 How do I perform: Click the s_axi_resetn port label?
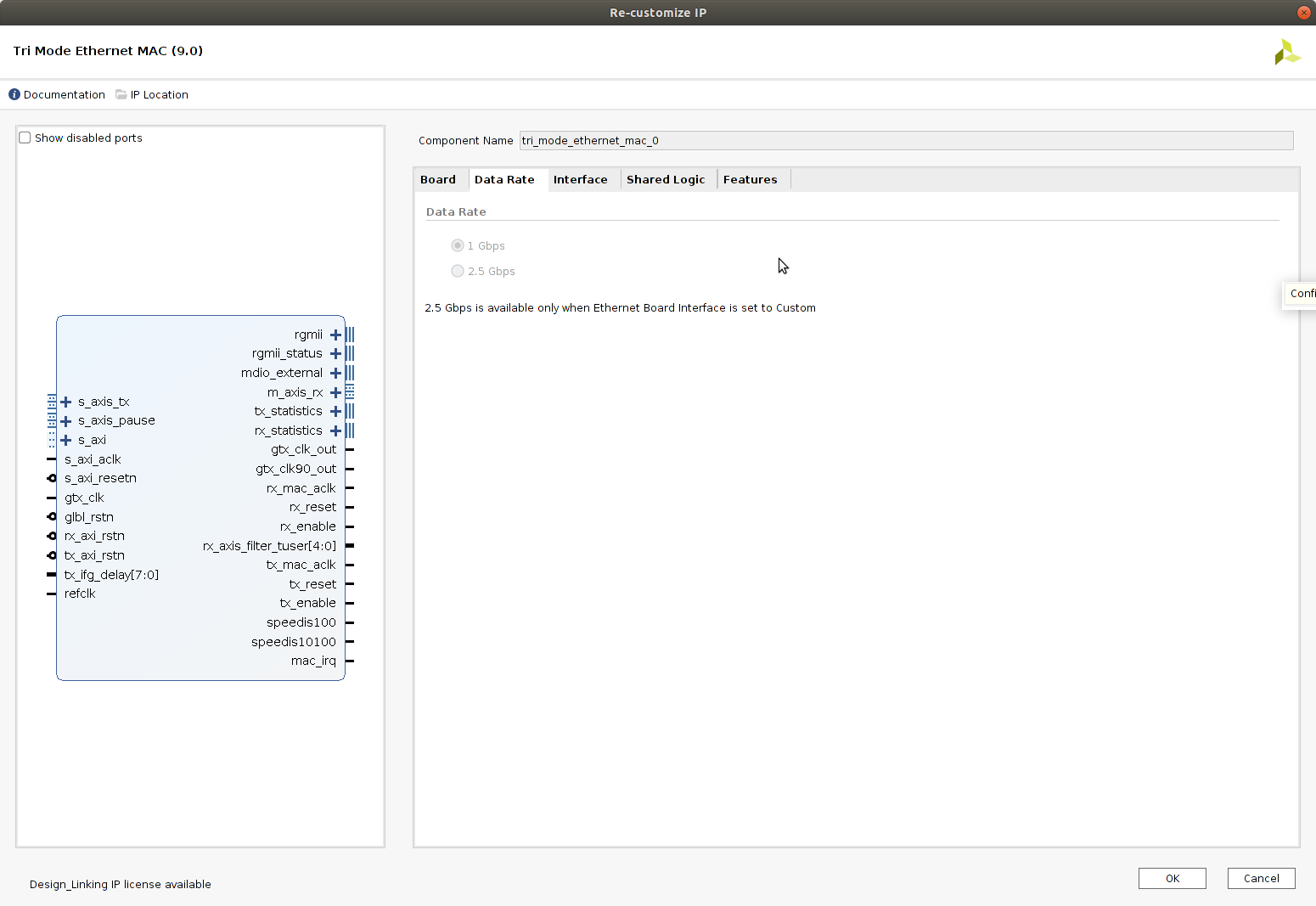point(100,478)
